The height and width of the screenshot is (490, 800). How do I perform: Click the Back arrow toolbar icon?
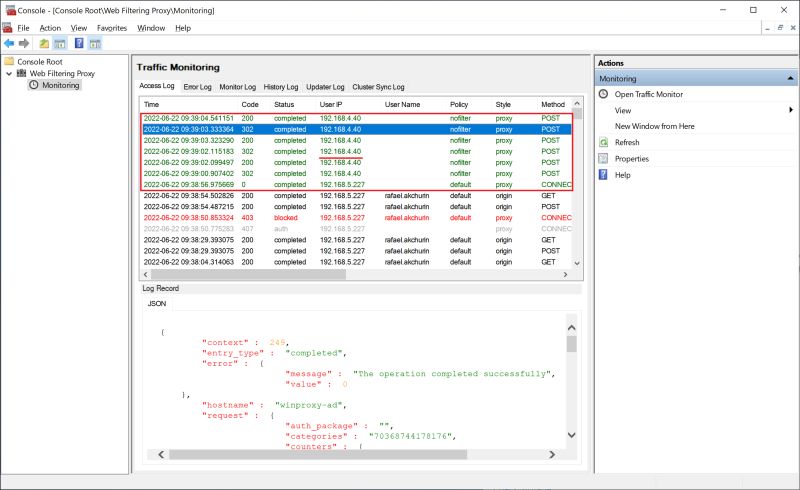point(9,43)
